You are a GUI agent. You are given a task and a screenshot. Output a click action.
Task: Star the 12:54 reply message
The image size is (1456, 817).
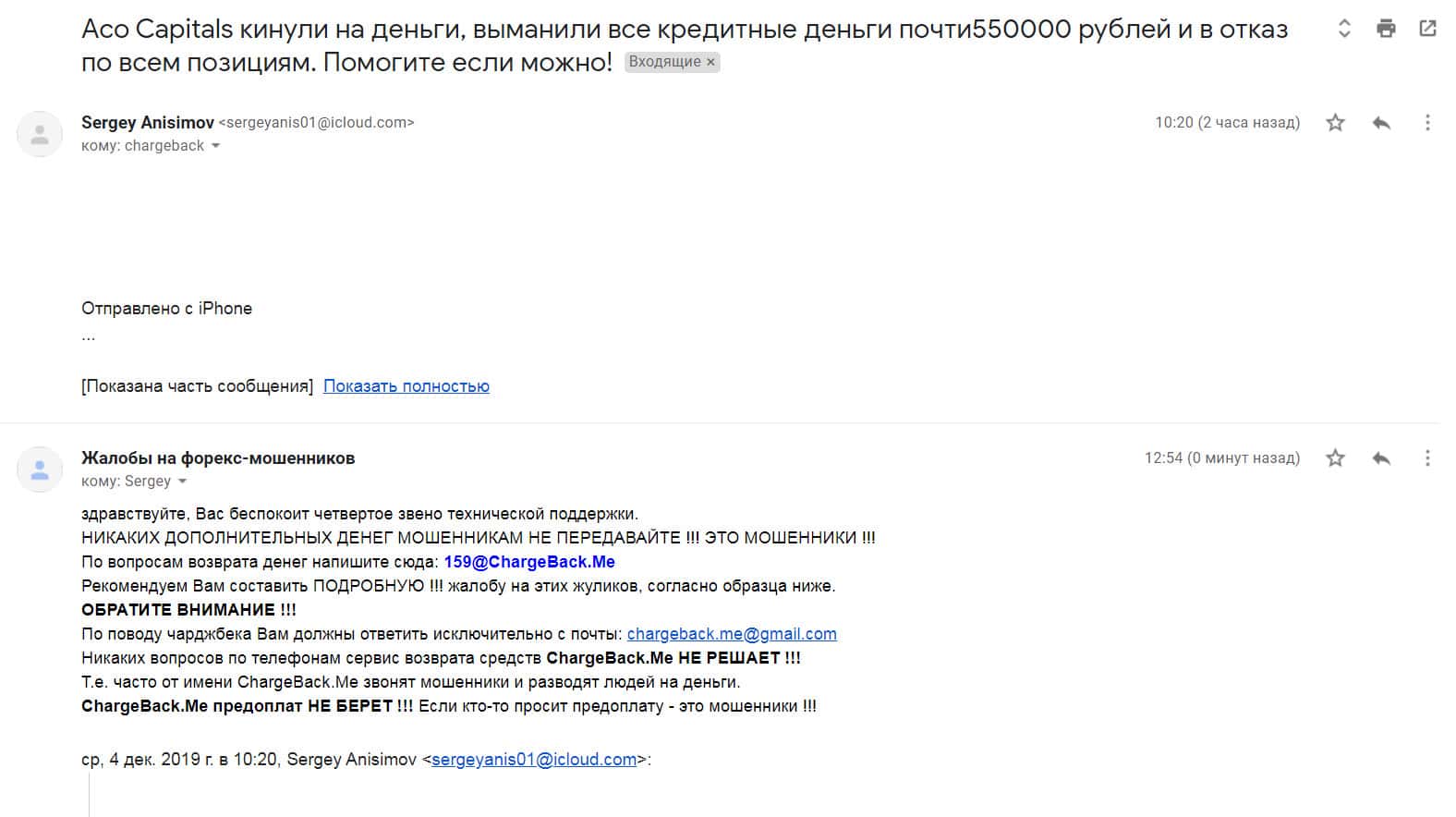click(1335, 457)
